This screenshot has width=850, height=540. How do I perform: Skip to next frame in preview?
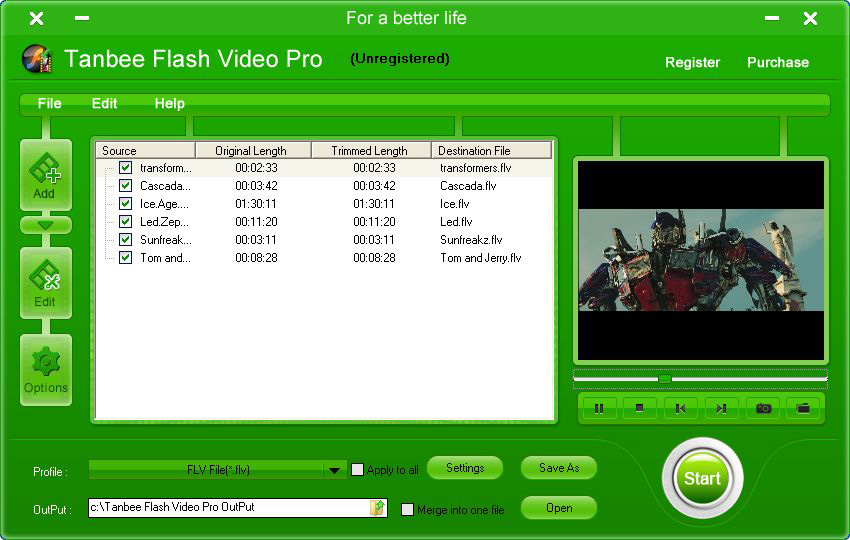pos(721,408)
